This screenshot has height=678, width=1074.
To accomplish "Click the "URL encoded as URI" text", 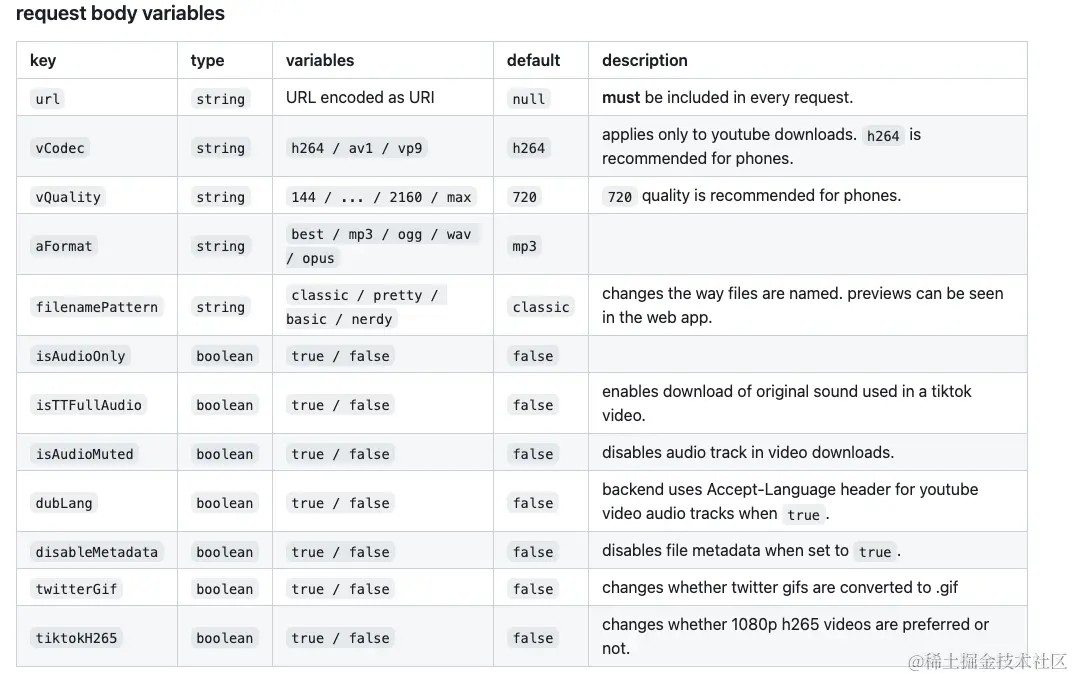I will 360,97.
